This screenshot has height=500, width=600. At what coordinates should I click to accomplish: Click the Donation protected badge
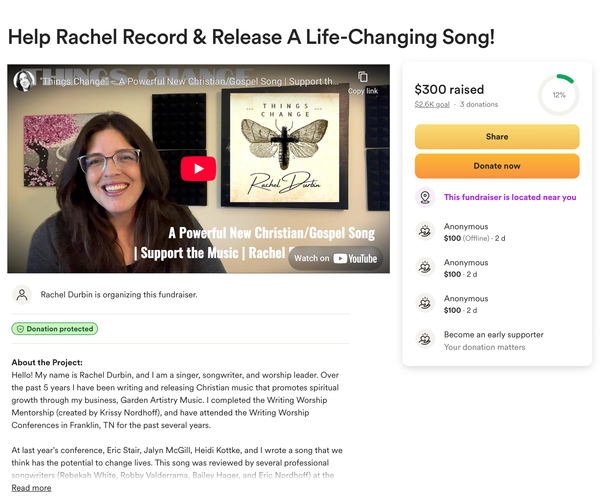pyautogui.click(x=55, y=329)
